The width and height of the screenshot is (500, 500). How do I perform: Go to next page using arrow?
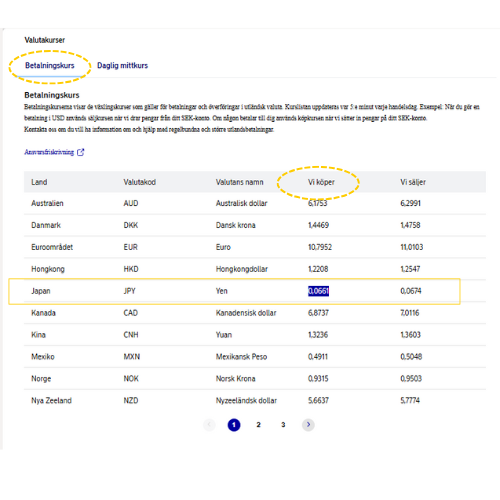coord(308,425)
